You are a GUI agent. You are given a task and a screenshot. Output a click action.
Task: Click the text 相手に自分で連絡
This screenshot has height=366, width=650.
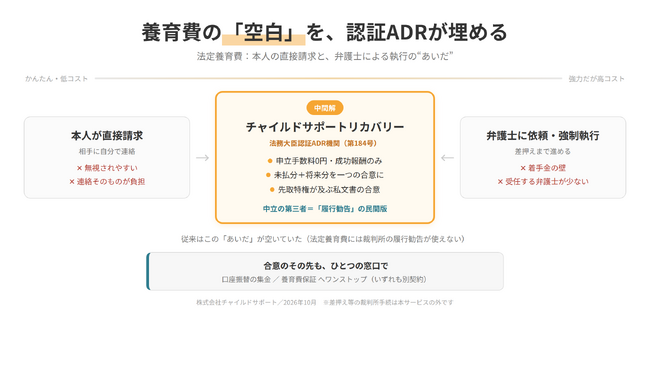pyautogui.click(x=107, y=151)
